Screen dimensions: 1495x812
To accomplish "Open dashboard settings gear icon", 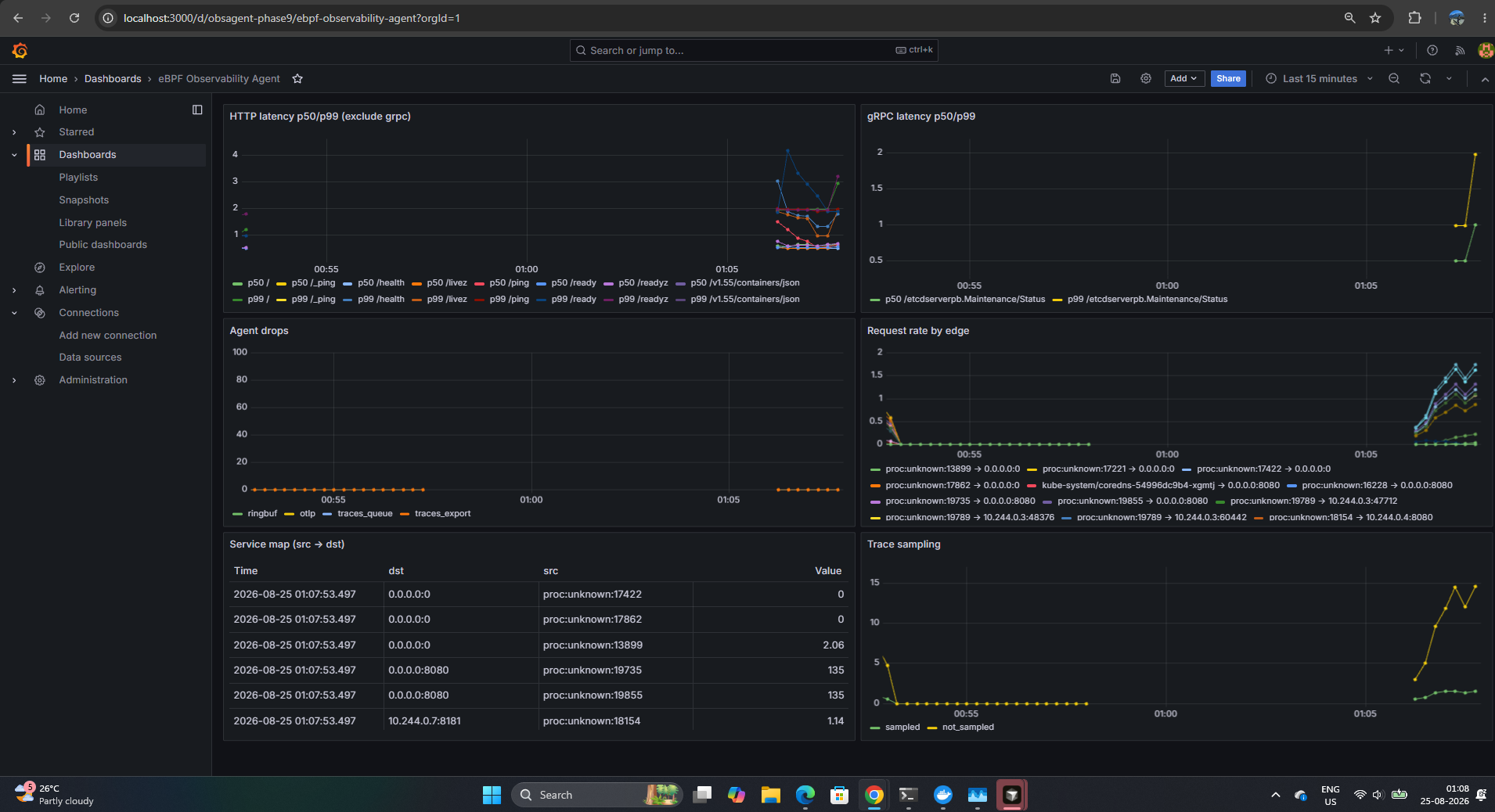I will click(1146, 79).
